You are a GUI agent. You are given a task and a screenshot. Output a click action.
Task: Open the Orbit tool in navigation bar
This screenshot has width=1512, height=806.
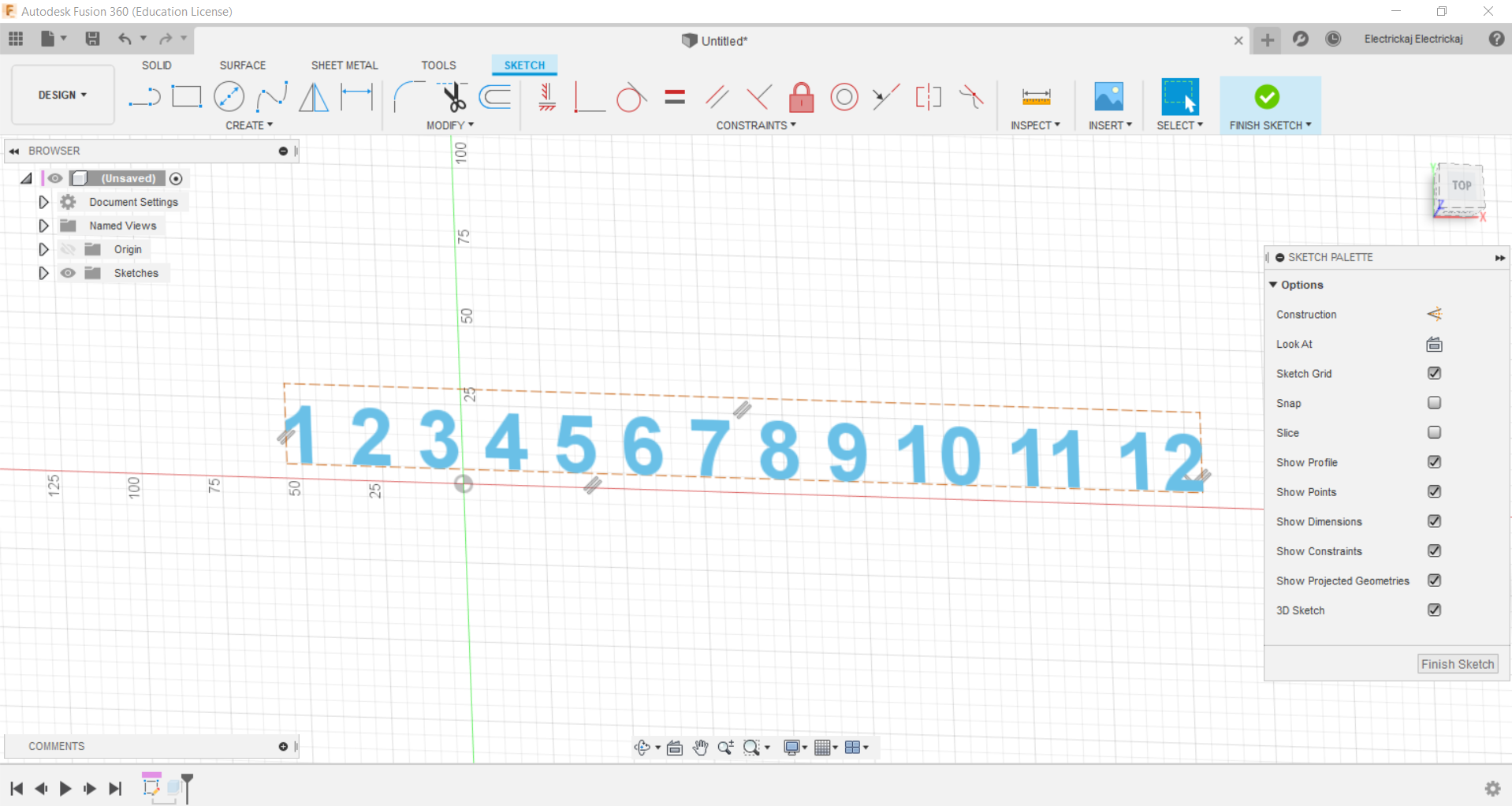click(x=642, y=748)
